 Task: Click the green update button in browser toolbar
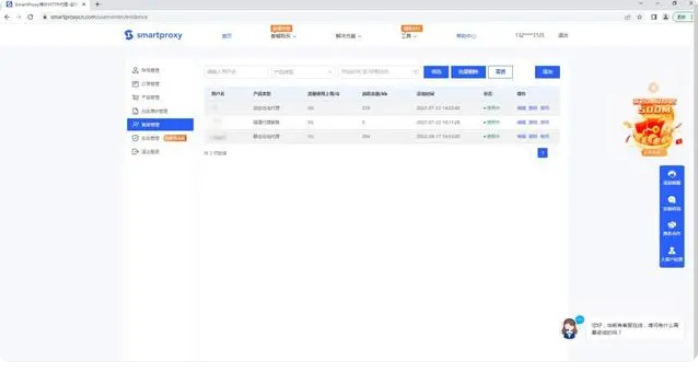683,17
